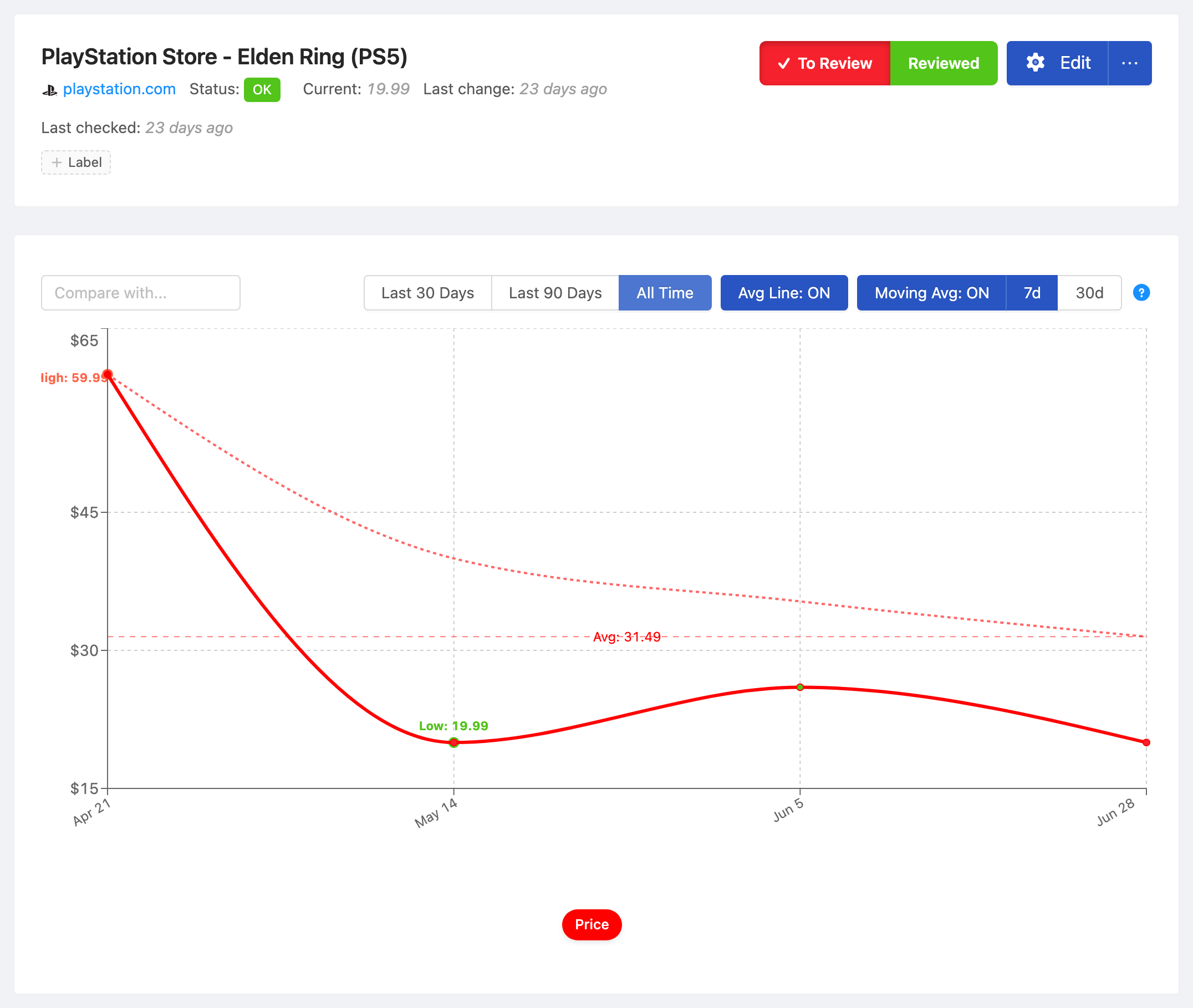Image resolution: width=1193 pixels, height=1008 pixels.
Task: Click the Jun 28 final data point
Action: (1146, 742)
